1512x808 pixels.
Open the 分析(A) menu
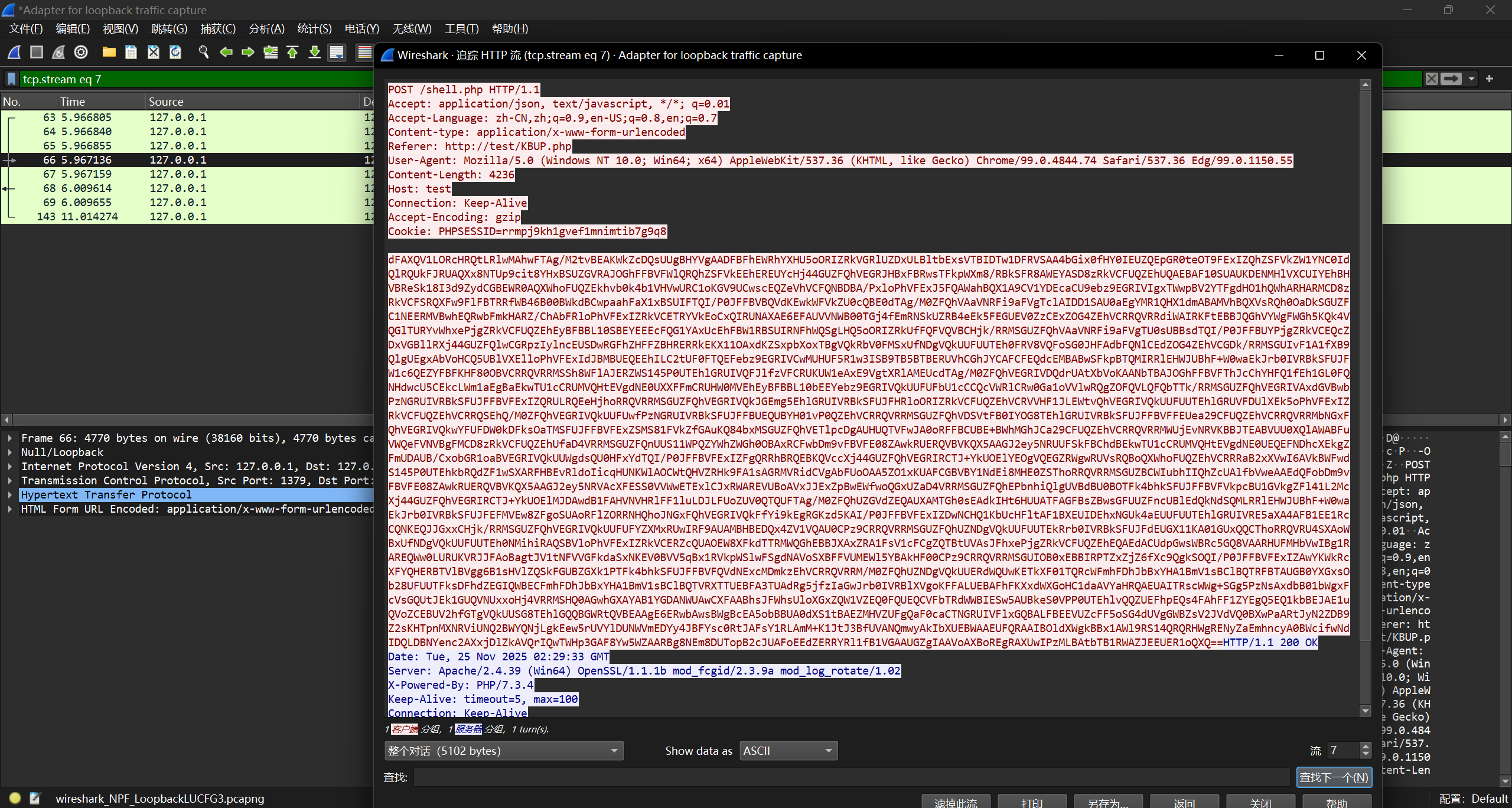pos(266,29)
